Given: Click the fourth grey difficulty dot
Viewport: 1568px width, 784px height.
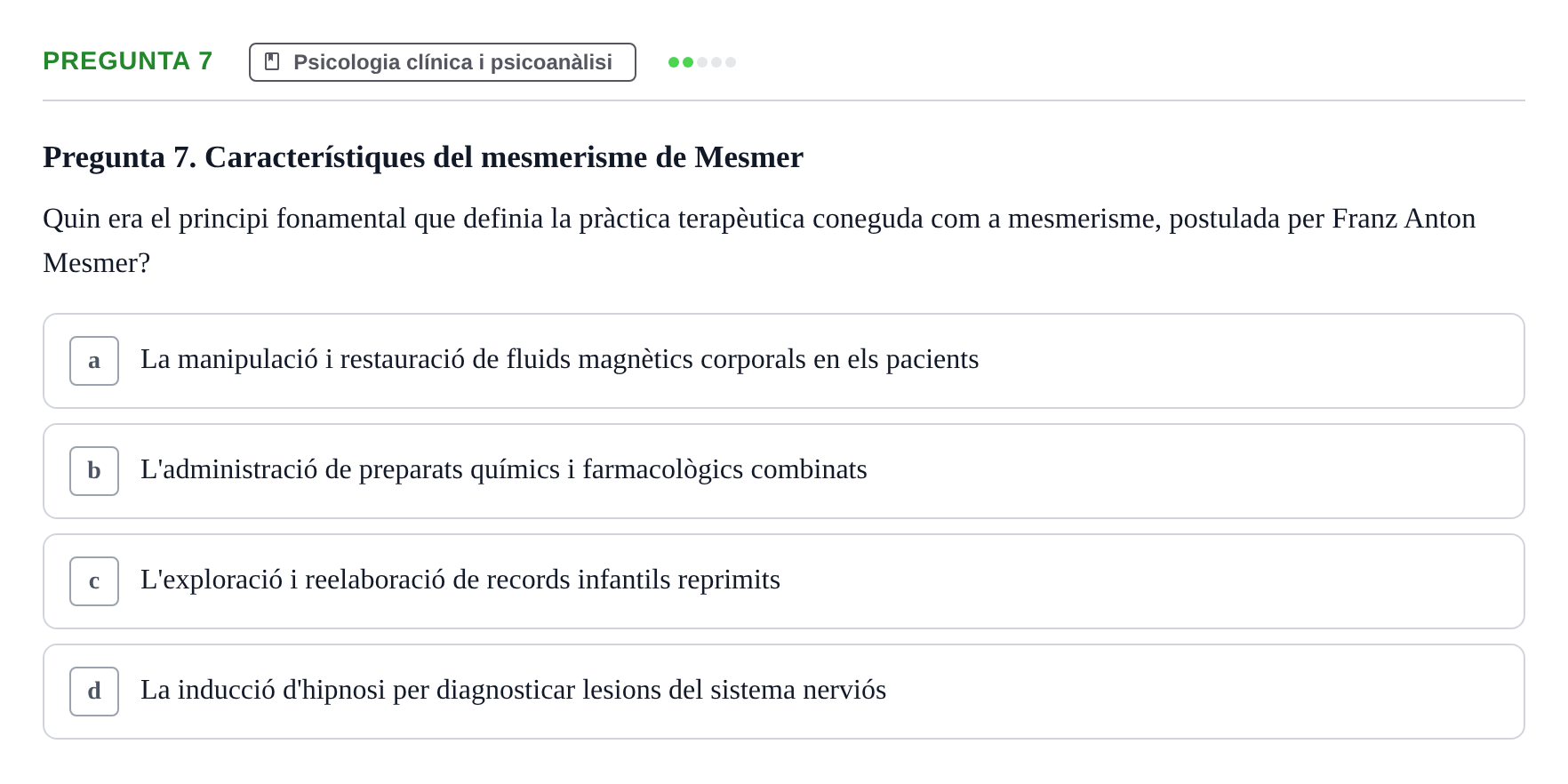Looking at the screenshot, I should [x=716, y=62].
